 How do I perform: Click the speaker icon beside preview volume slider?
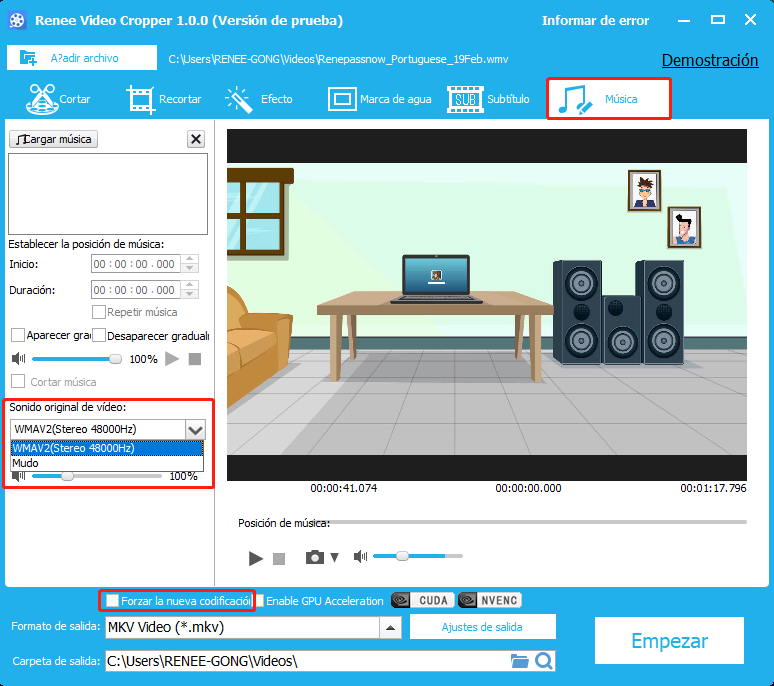[x=361, y=556]
